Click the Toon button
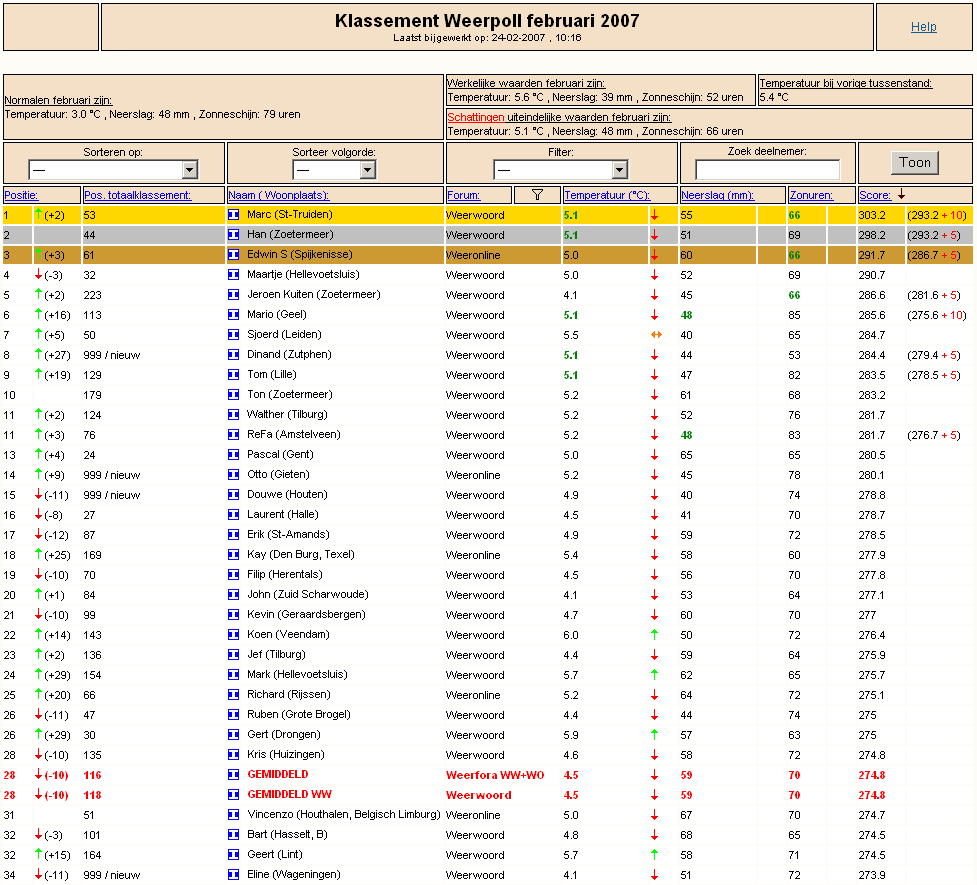This screenshot has height=885, width=977. coord(915,163)
